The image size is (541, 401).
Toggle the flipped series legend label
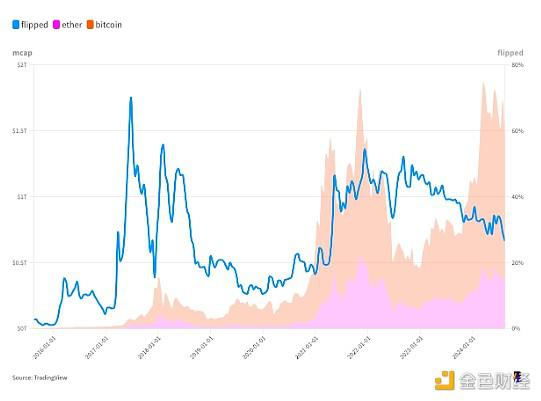[35, 25]
